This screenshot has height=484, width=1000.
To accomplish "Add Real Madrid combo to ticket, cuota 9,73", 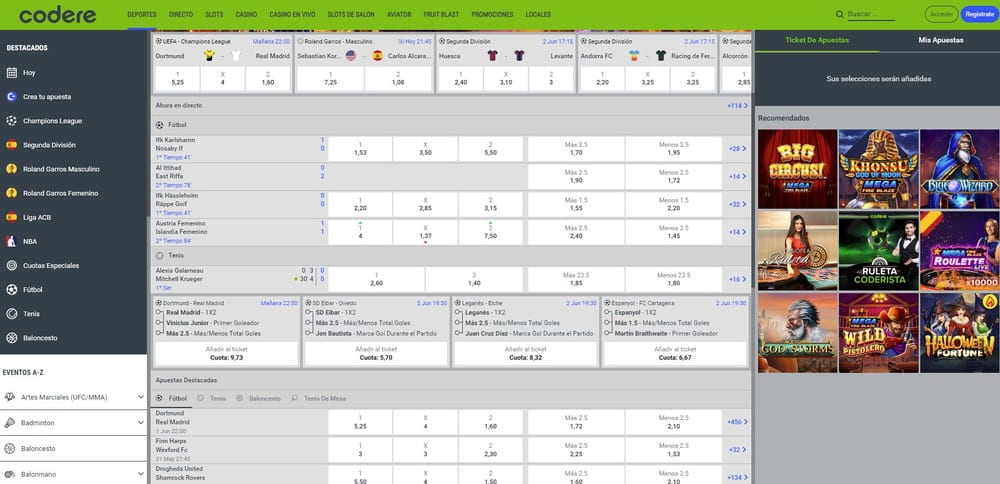I will [x=226, y=353].
